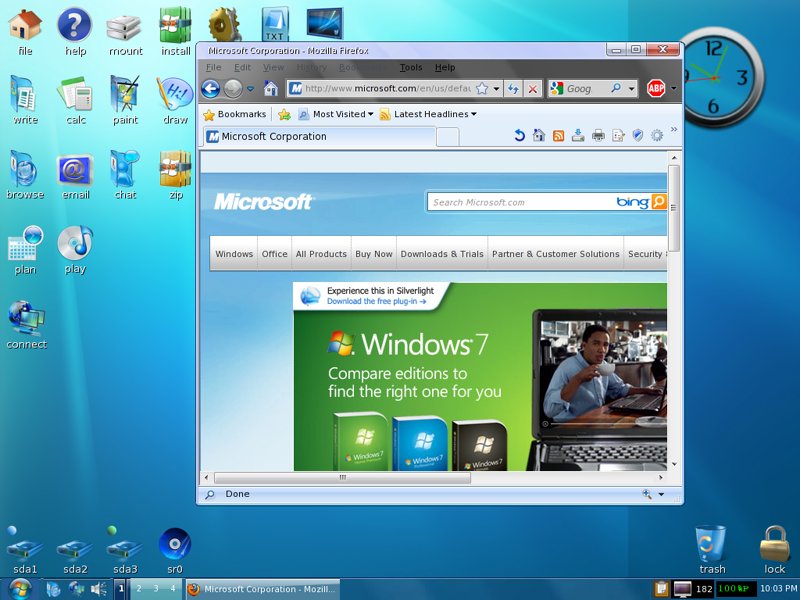Image resolution: width=800 pixels, height=600 pixels.
Task: Open the connect desktop icon
Action: coord(26,325)
